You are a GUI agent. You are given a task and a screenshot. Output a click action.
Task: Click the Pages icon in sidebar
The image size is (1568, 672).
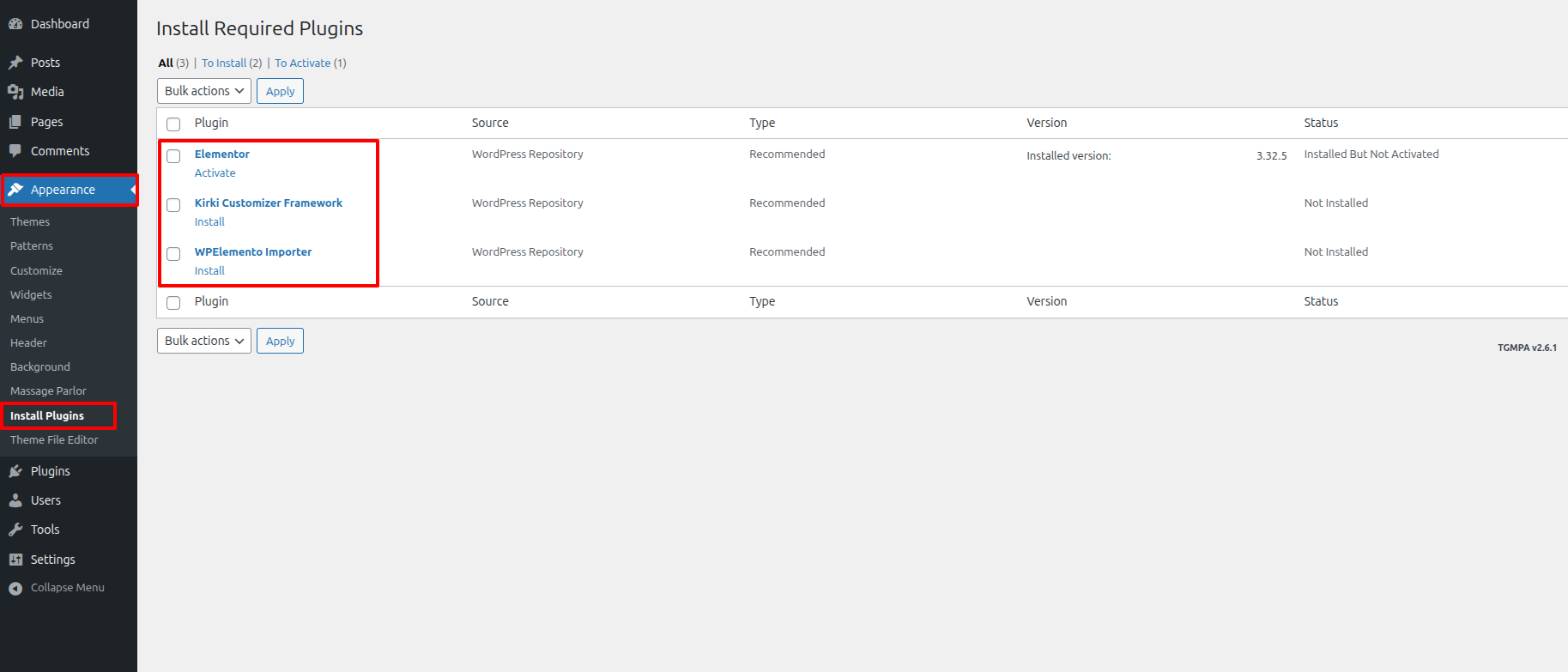[15, 122]
